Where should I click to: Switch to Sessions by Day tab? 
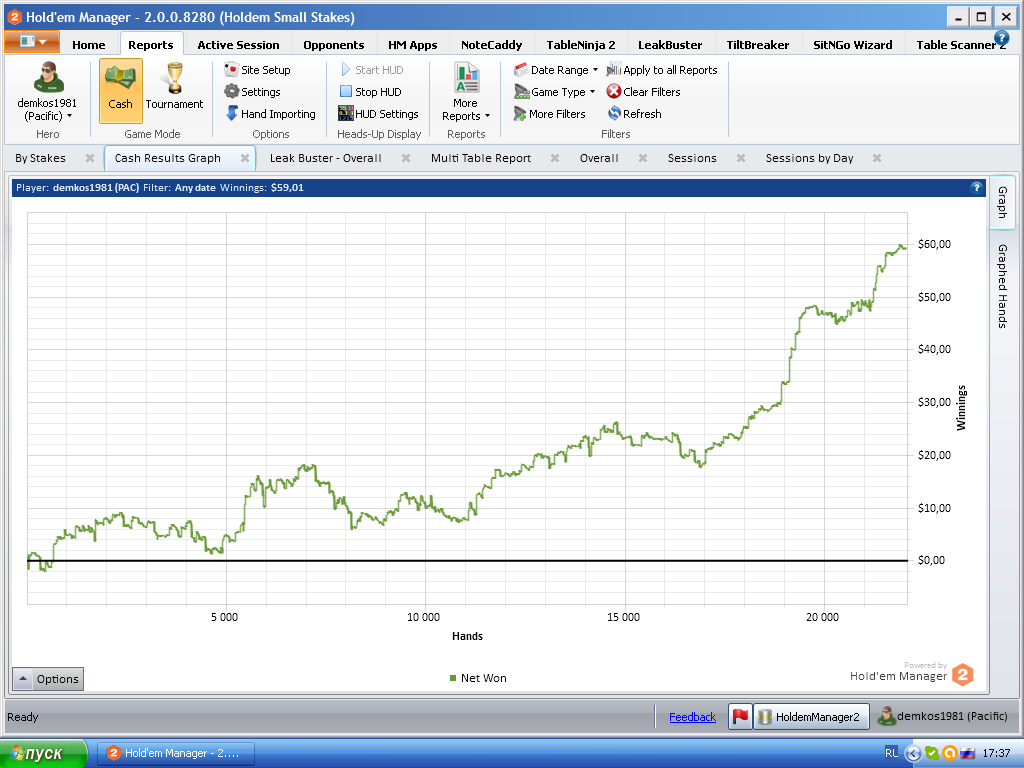[809, 158]
